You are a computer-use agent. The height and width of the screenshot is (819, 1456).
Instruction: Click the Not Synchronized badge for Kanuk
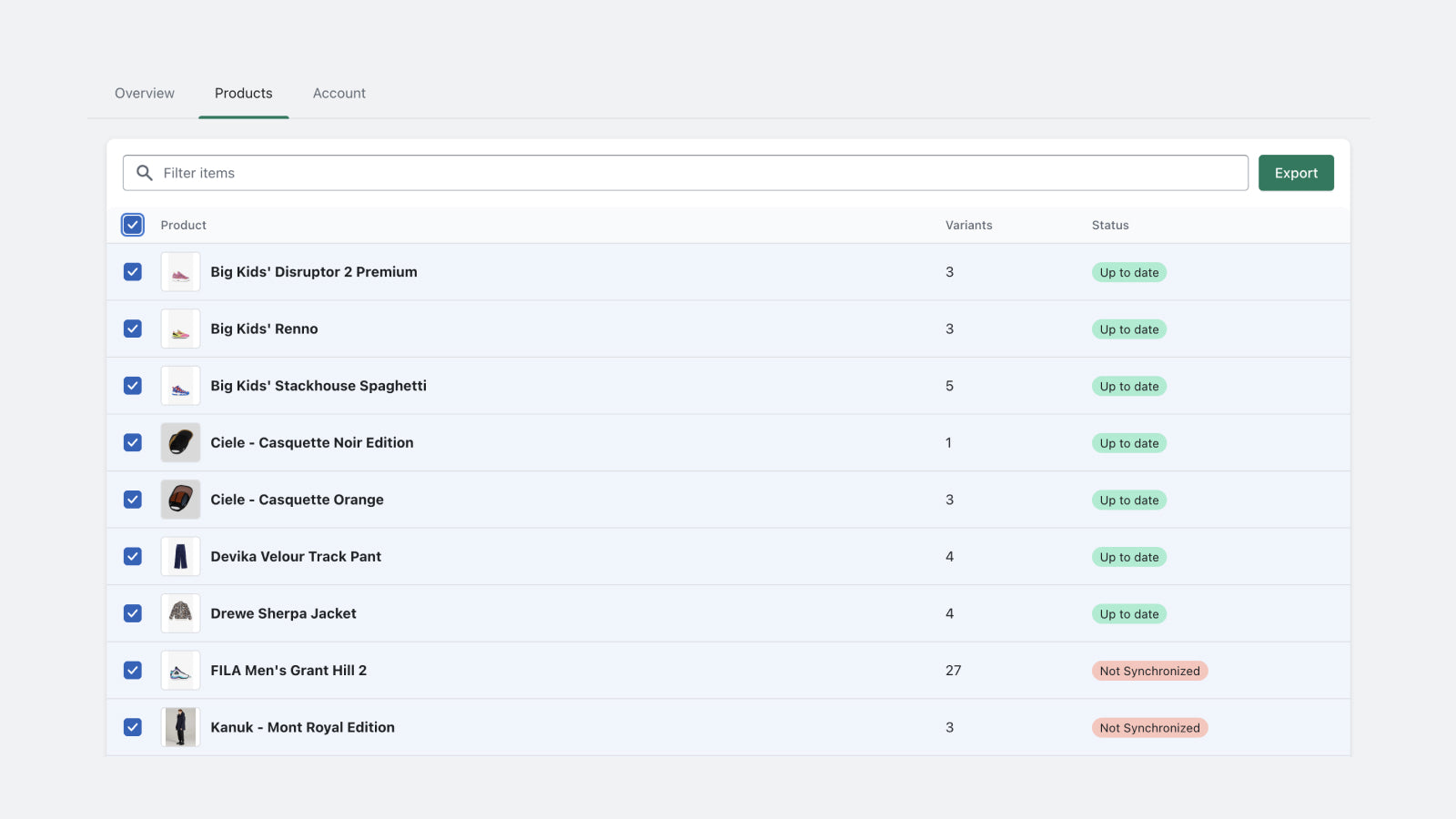coord(1149,728)
